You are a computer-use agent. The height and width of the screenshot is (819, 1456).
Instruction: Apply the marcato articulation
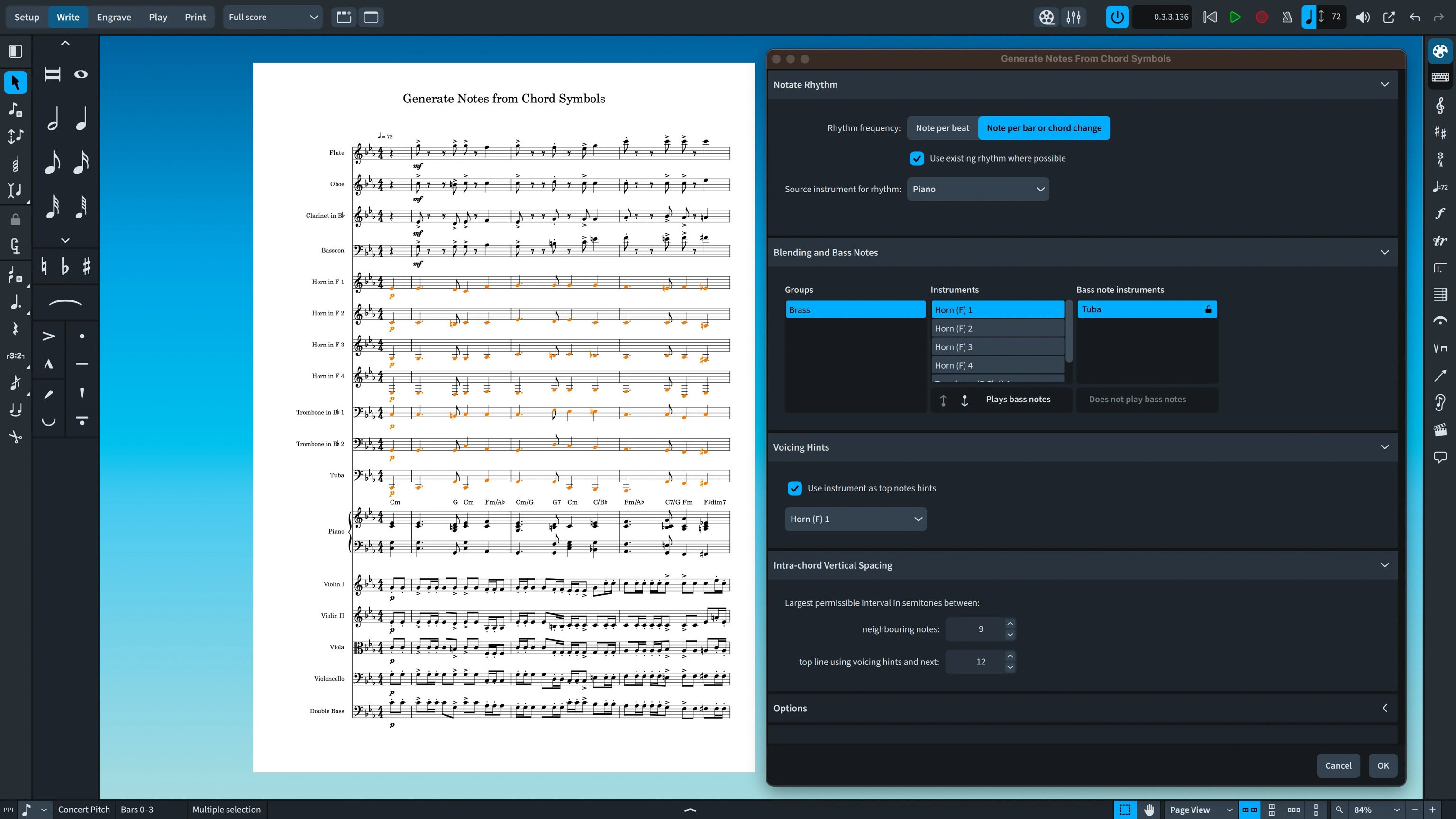pos(49,364)
